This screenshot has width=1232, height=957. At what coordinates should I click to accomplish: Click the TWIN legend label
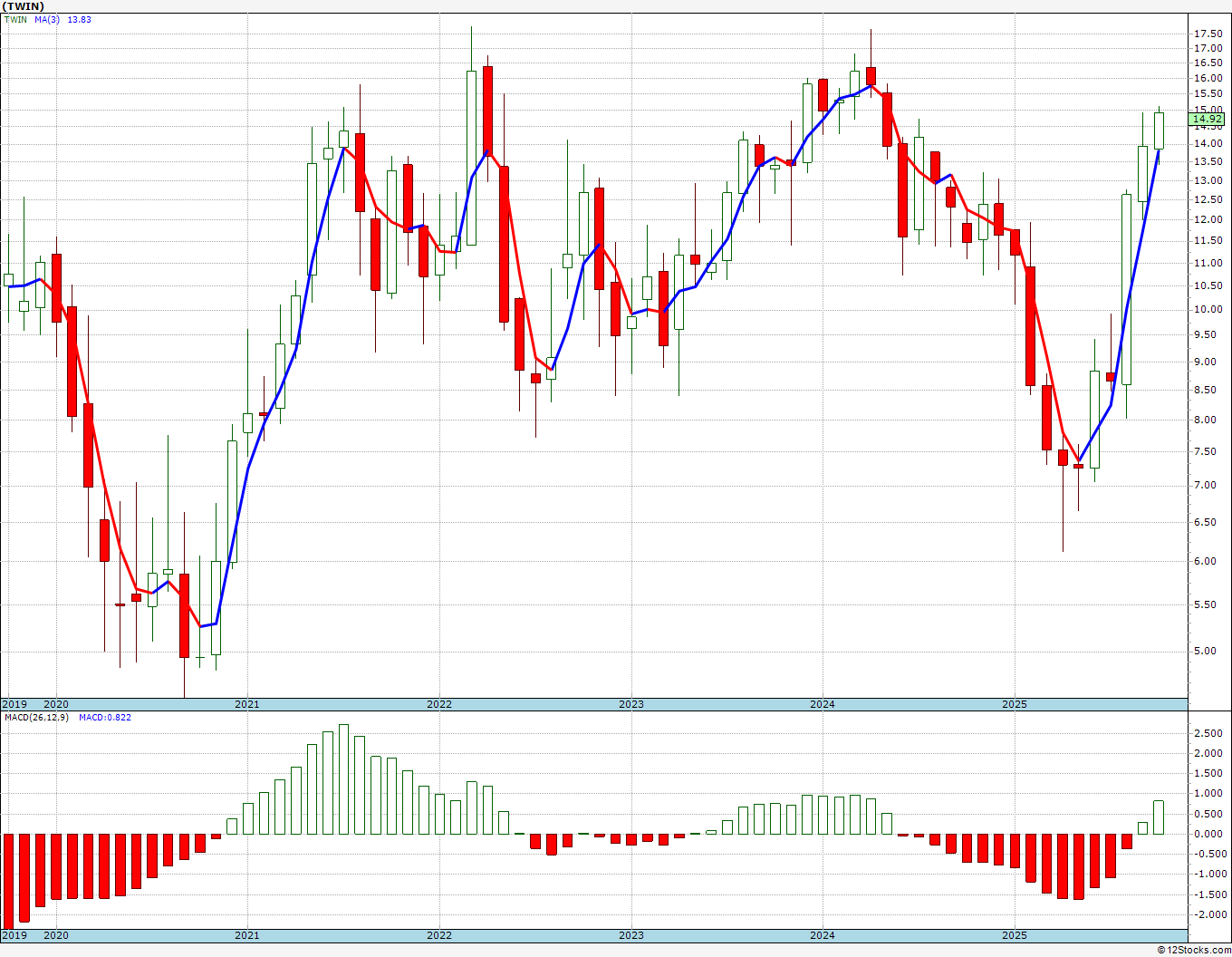click(15, 19)
